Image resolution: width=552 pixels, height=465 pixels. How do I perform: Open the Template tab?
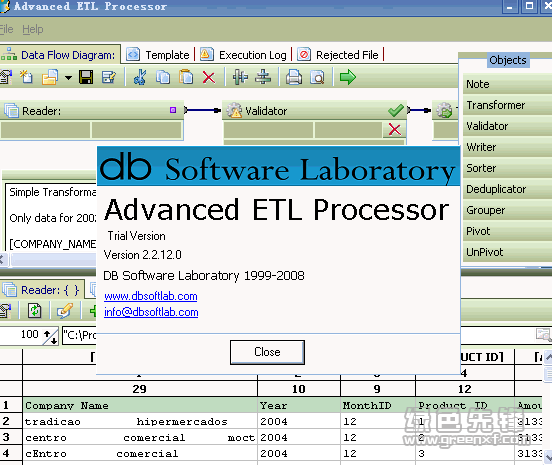158,55
